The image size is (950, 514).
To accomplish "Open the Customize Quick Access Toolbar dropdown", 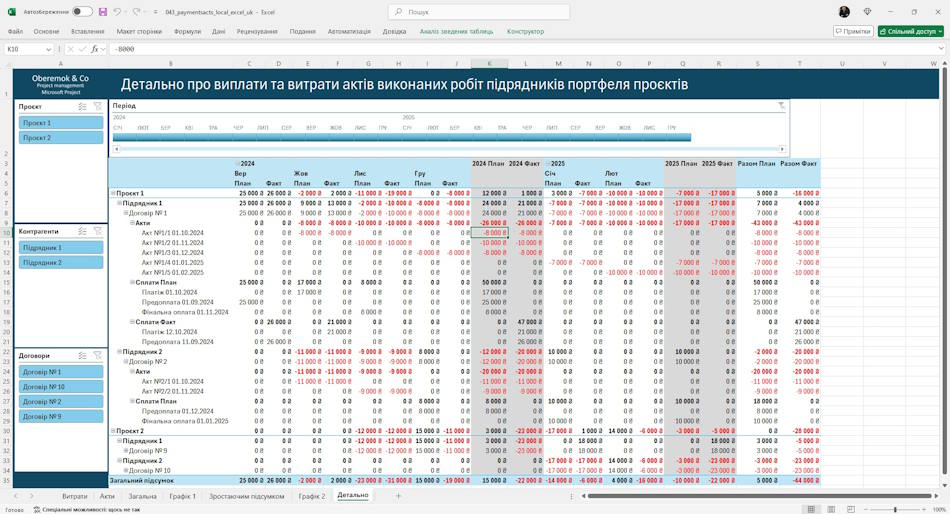I will 156,12.
